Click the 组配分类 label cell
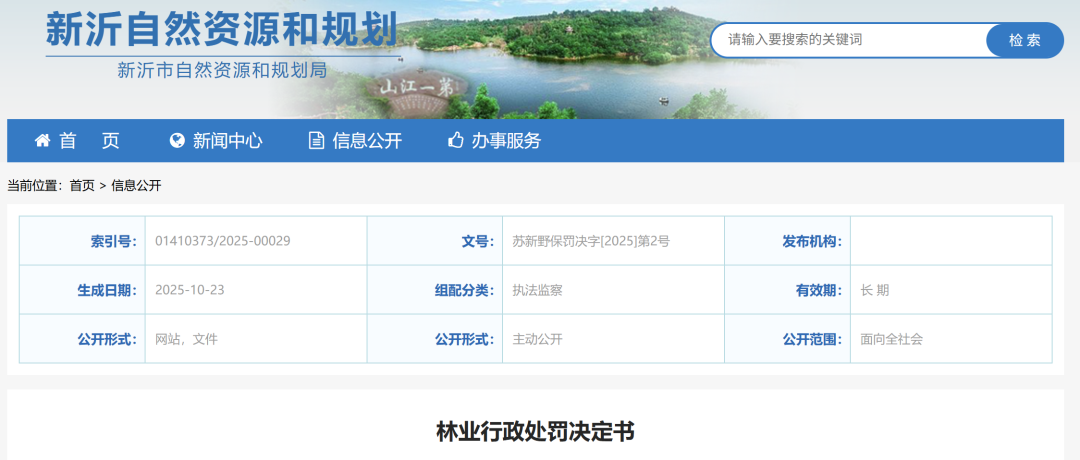 coord(435,290)
